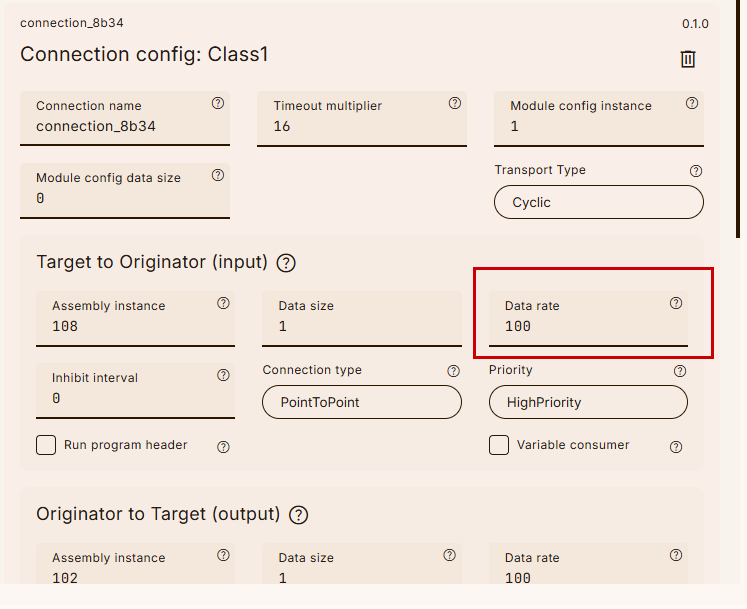Open Transport Type help icon

tap(696, 171)
